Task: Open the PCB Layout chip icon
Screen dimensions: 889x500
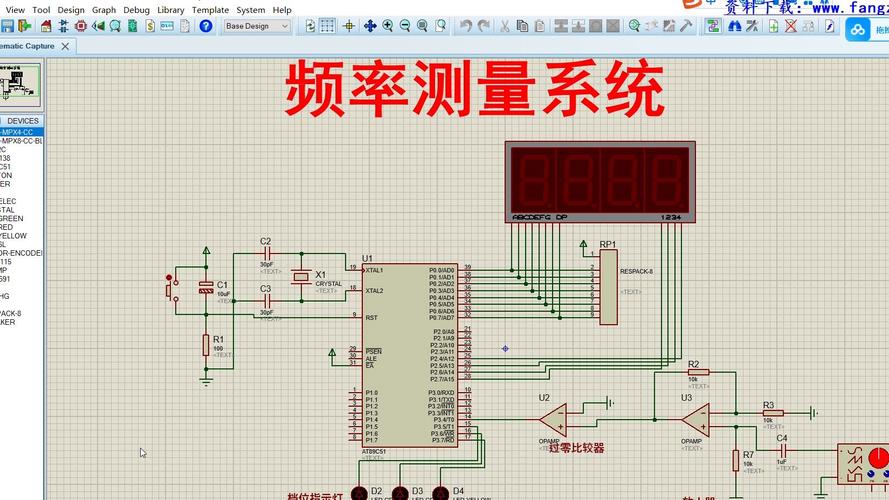Action: [81, 26]
